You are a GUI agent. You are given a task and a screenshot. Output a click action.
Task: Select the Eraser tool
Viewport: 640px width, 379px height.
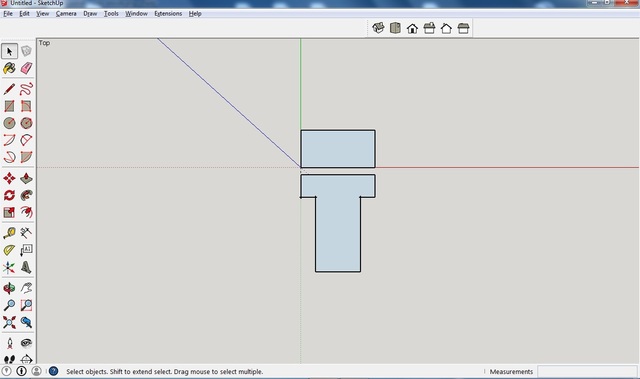click(26, 68)
